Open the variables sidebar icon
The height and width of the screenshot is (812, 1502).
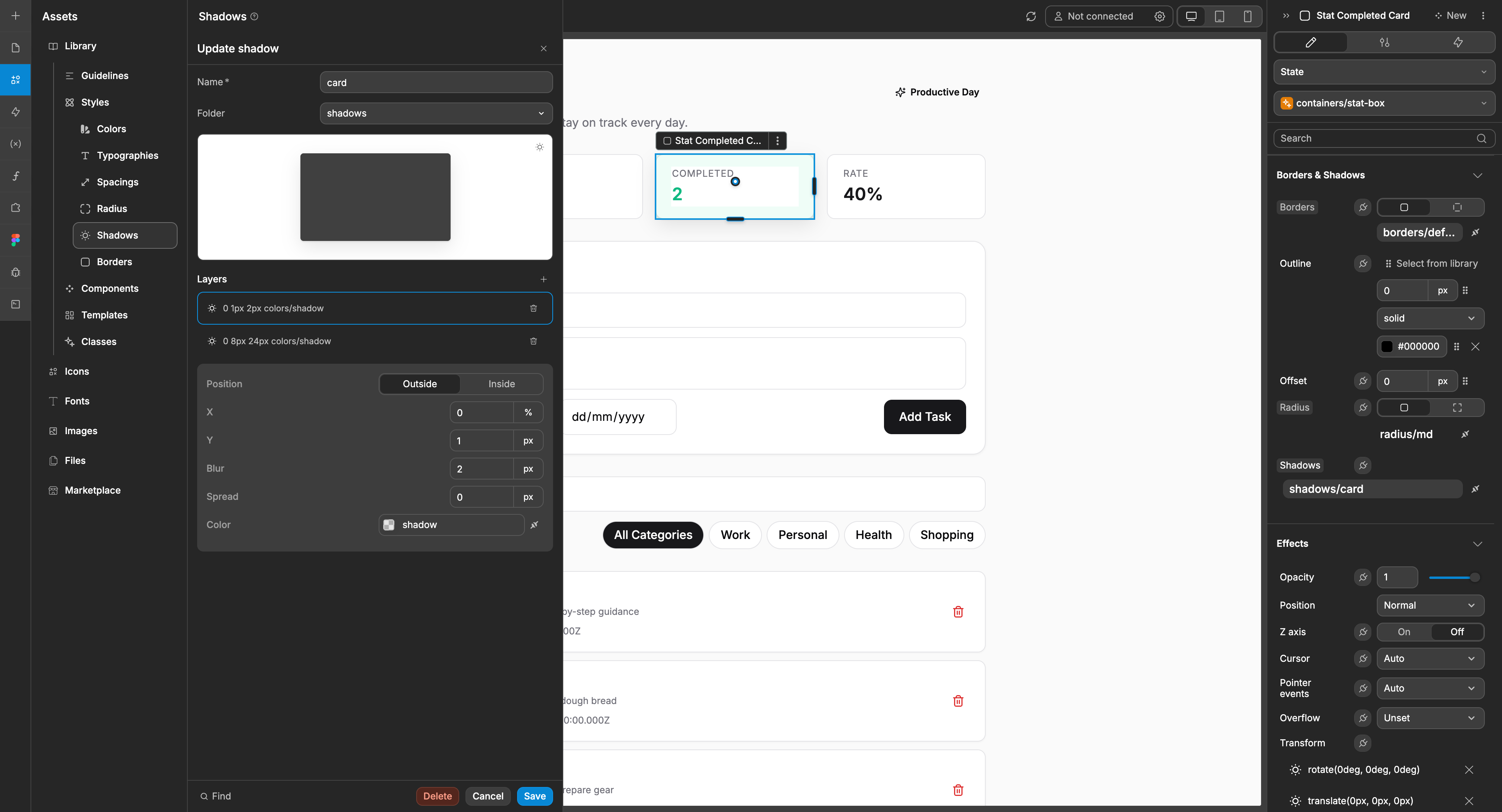[16, 144]
